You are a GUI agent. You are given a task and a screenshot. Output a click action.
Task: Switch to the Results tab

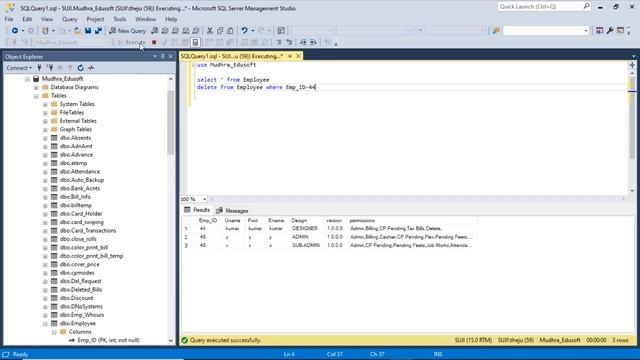click(197, 210)
